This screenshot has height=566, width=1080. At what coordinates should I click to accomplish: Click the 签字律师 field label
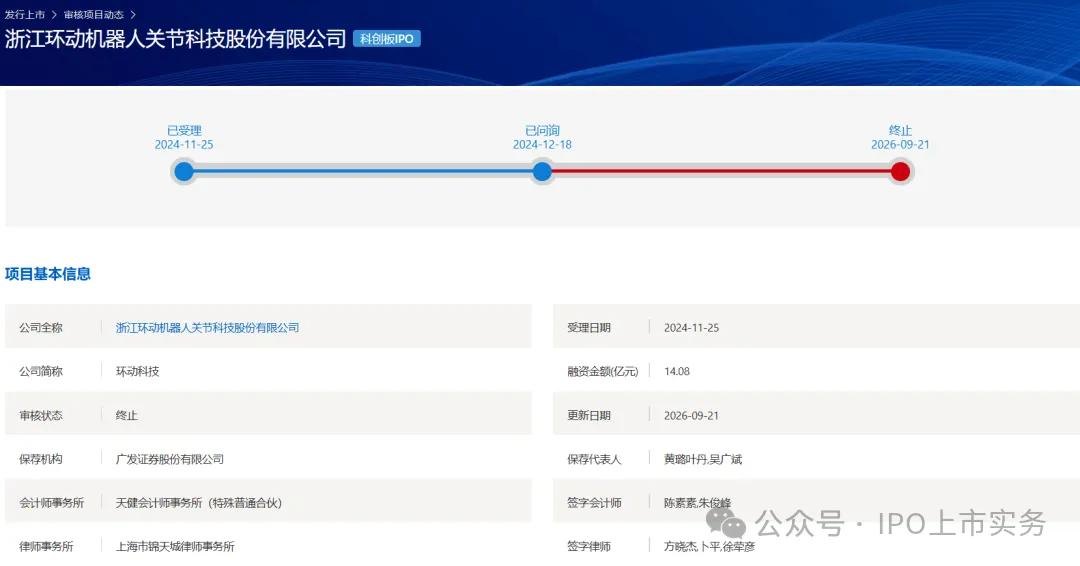tap(589, 546)
